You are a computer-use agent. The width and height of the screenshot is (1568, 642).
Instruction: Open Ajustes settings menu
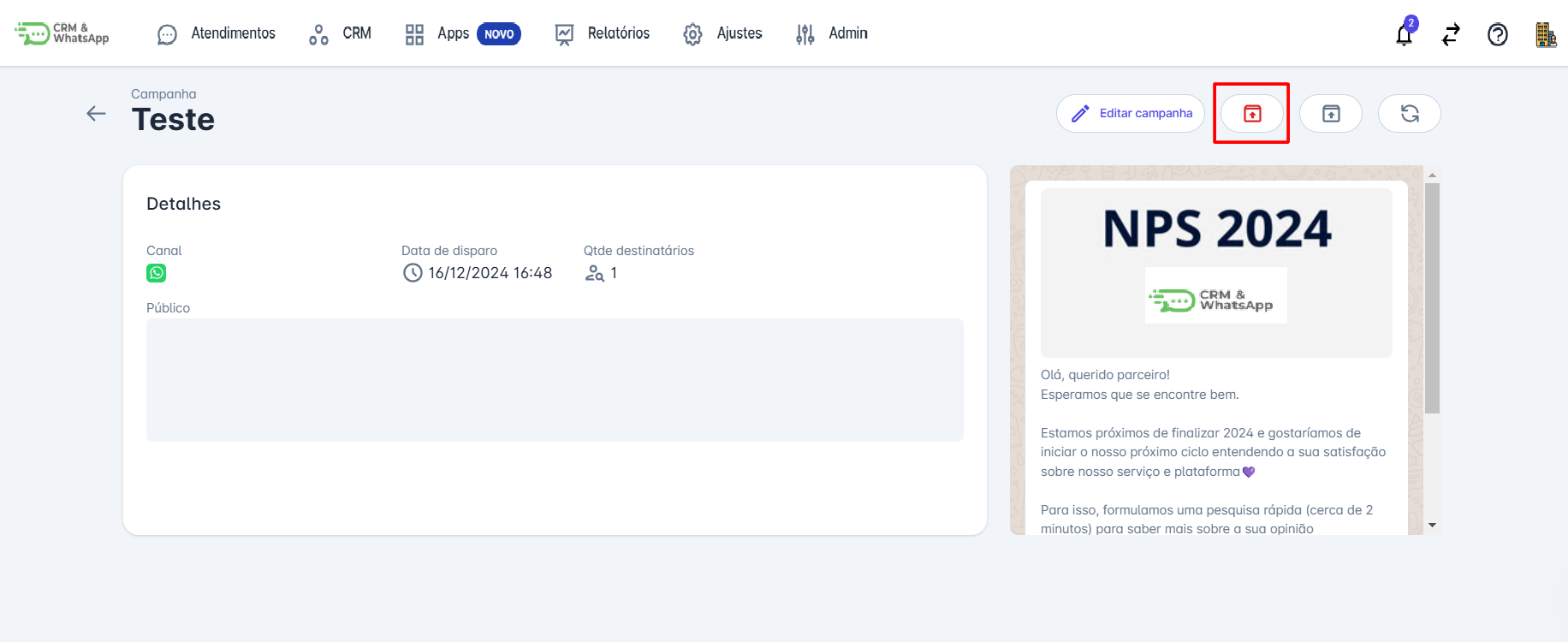[723, 33]
